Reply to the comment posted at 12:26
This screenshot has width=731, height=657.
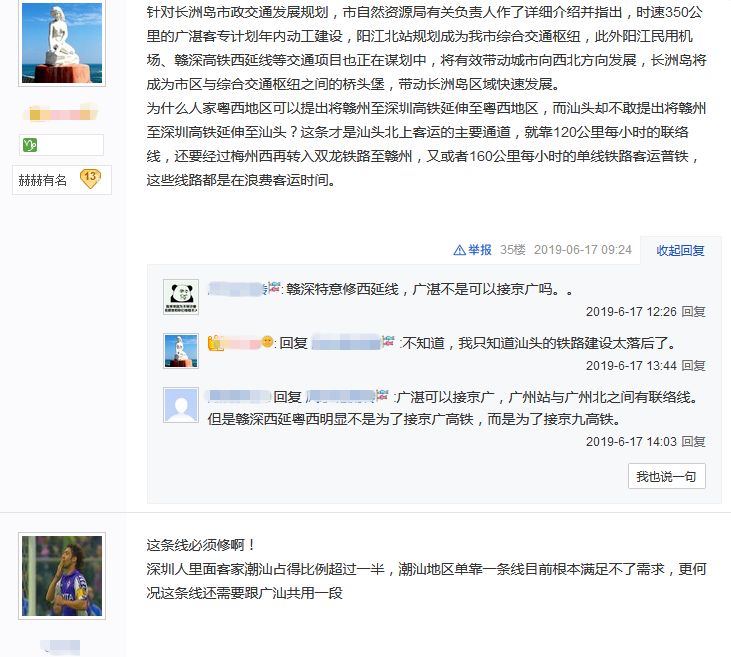pos(693,311)
